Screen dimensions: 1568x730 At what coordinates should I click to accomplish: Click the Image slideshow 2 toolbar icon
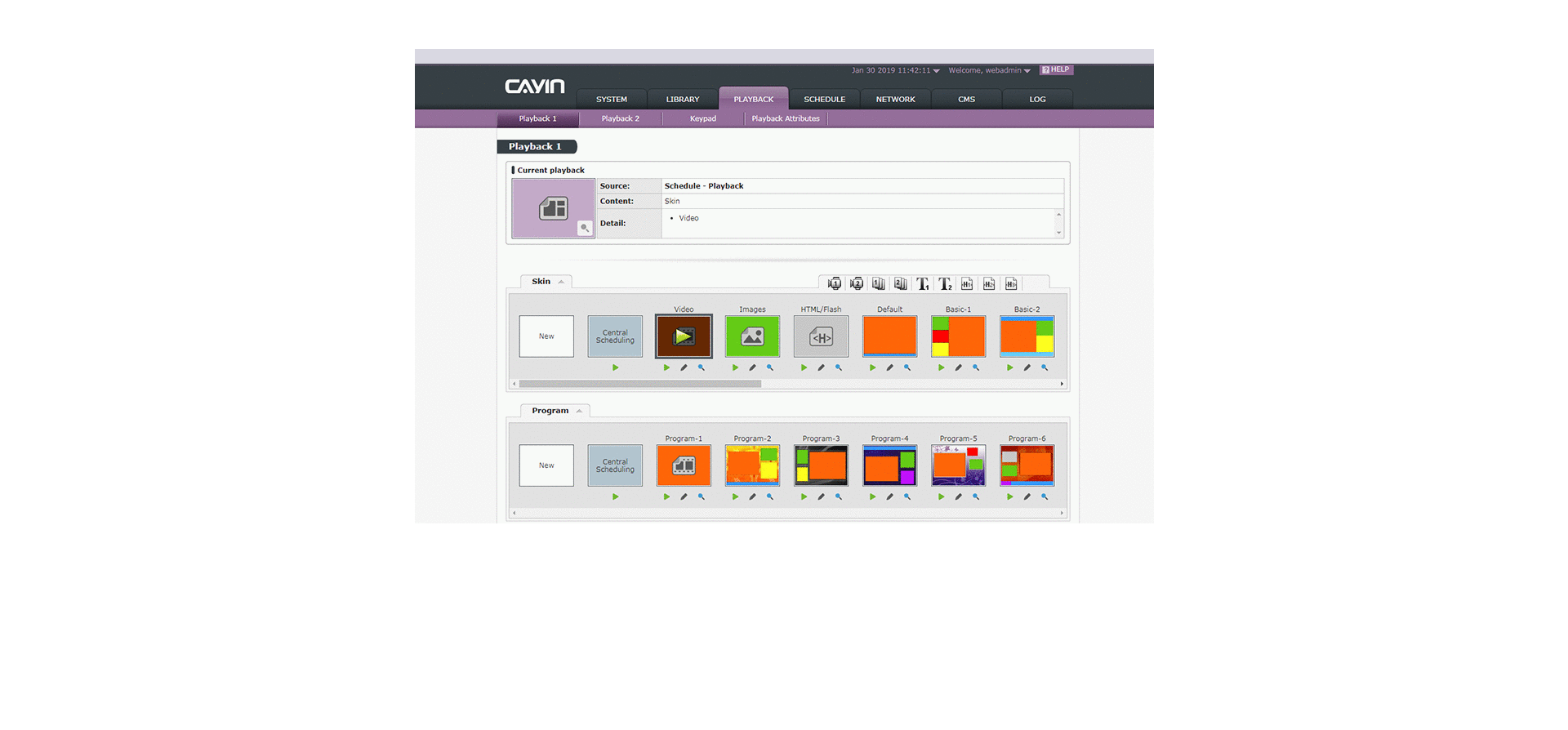(x=900, y=283)
